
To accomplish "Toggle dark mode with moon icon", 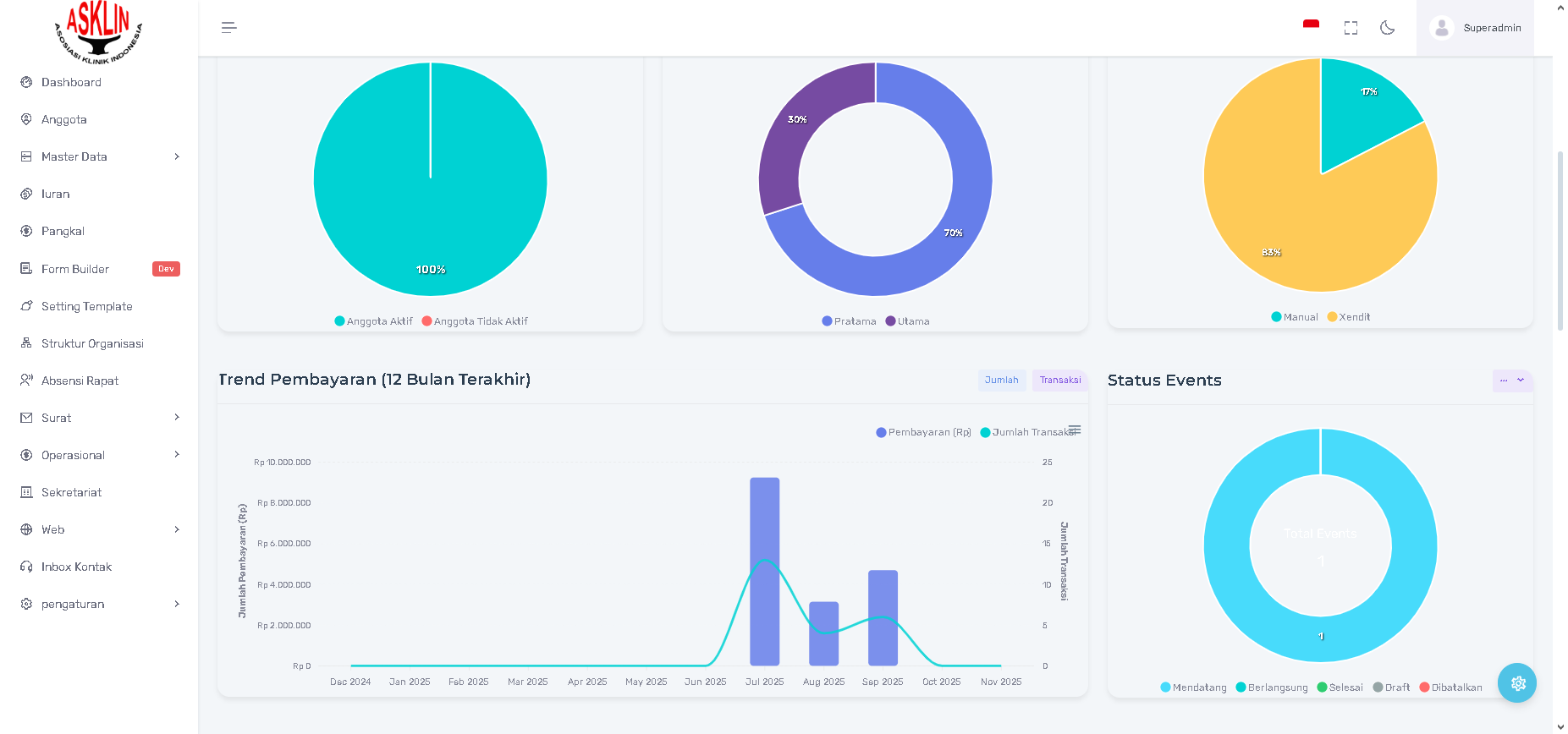I will (1387, 28).
